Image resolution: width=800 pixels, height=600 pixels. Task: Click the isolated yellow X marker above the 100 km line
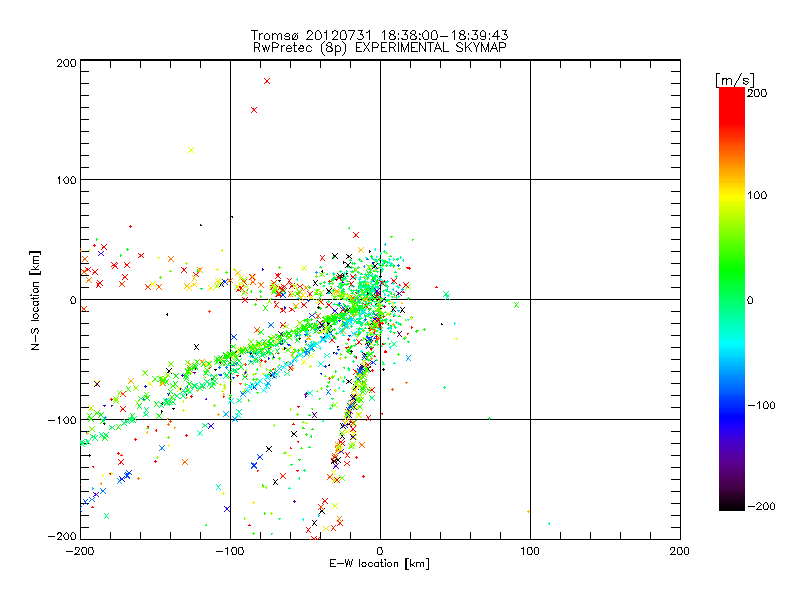point(191,150)
